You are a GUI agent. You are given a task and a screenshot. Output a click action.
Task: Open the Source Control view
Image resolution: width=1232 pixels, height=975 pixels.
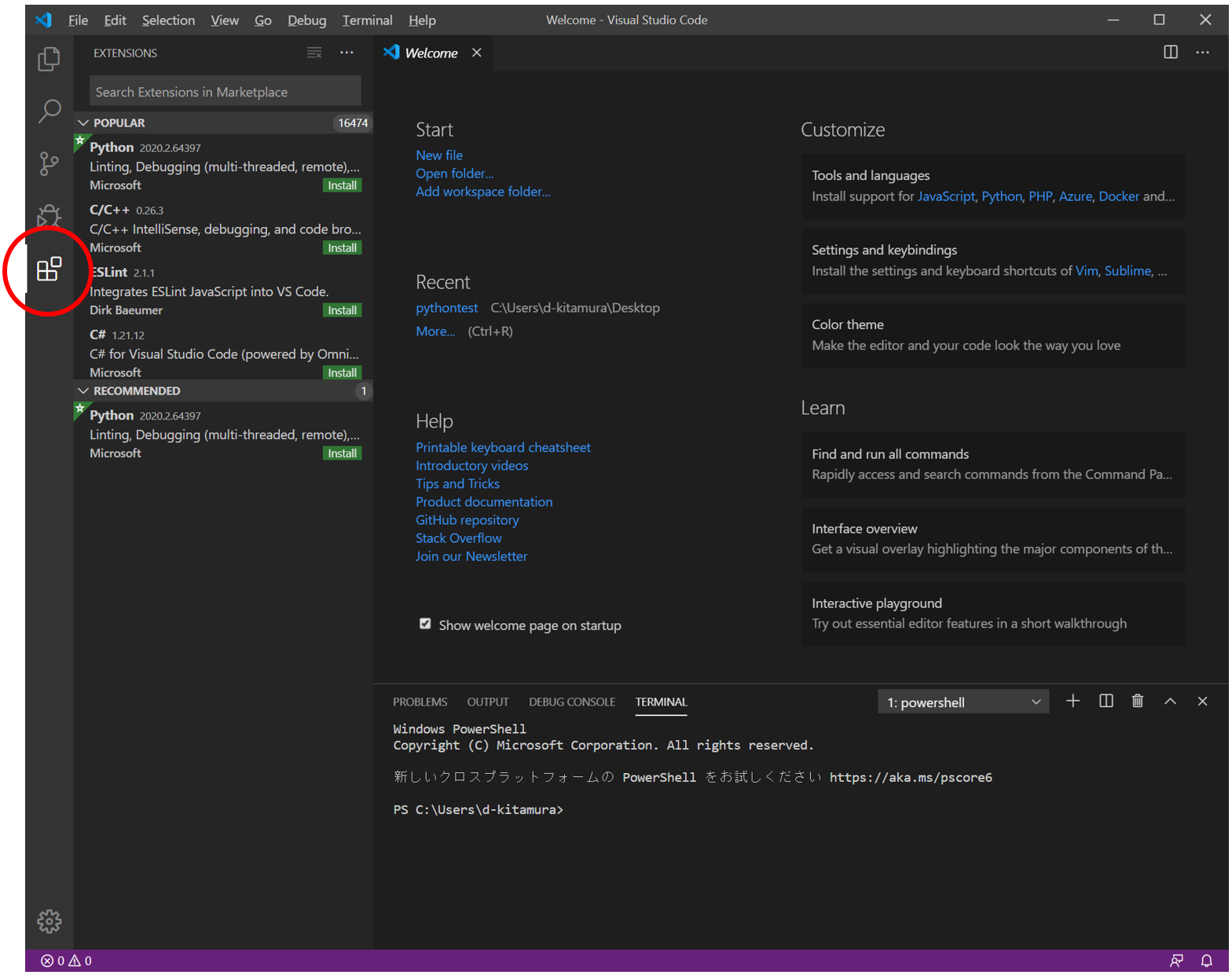[49, 163]
